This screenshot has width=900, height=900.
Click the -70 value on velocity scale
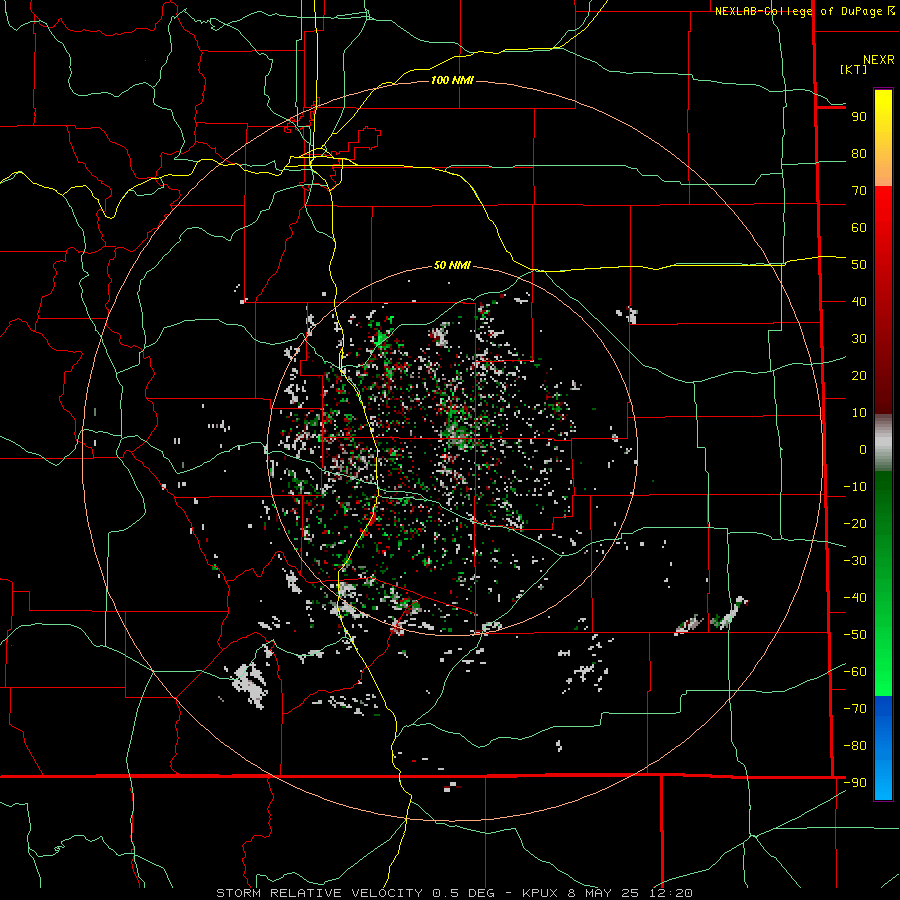click(855, 709)
